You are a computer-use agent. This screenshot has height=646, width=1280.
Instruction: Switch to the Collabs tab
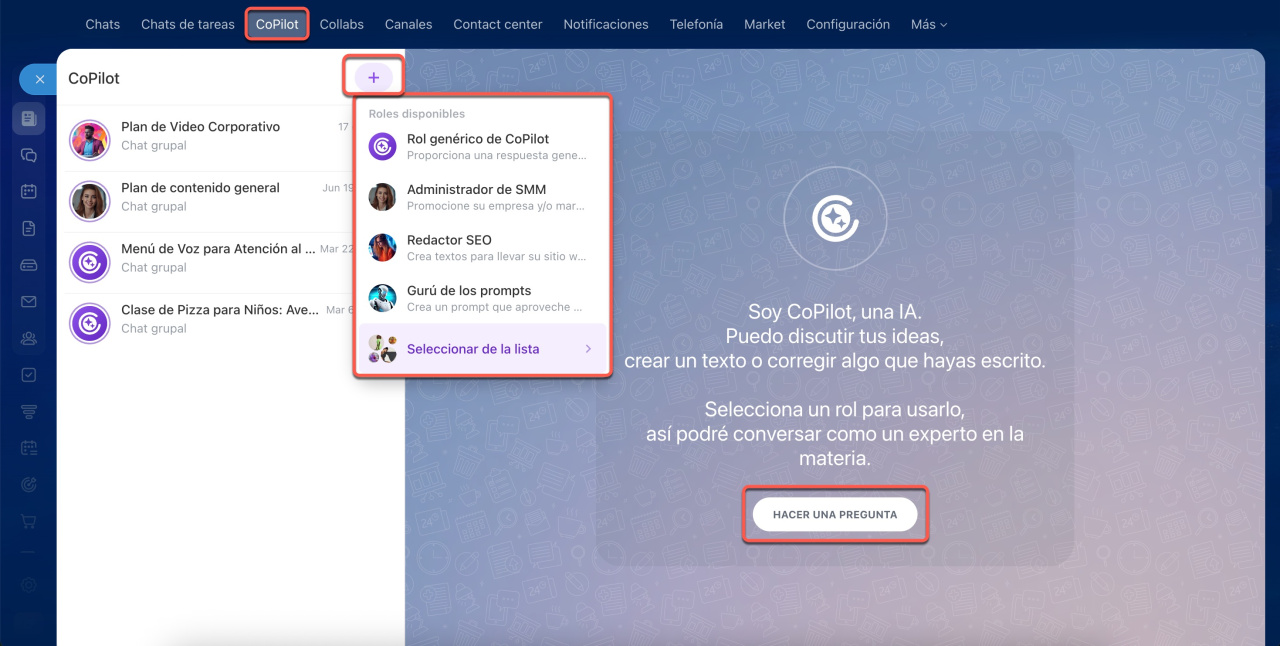click(342, 24)
